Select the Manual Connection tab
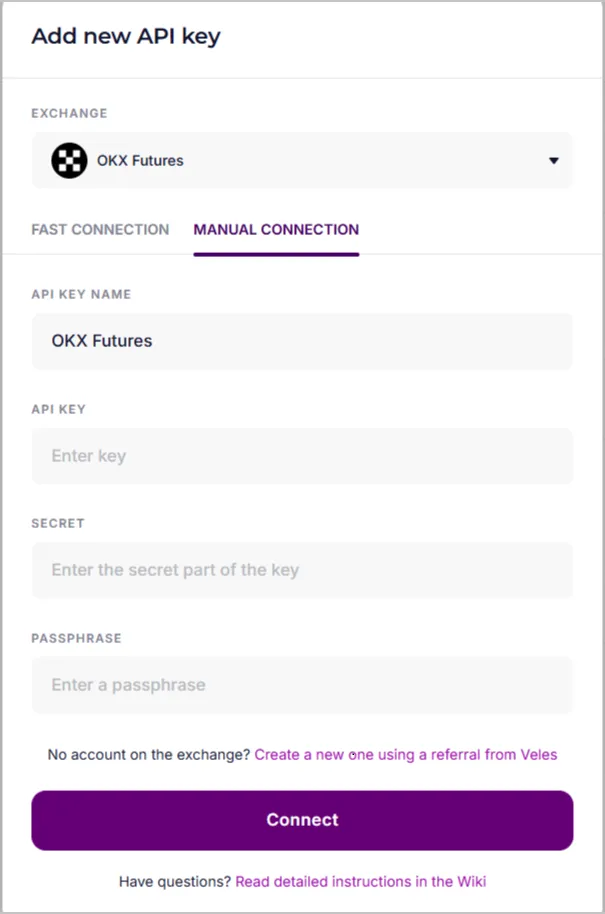The height and width of the screenshot is (914, 605). pos(276,229)
